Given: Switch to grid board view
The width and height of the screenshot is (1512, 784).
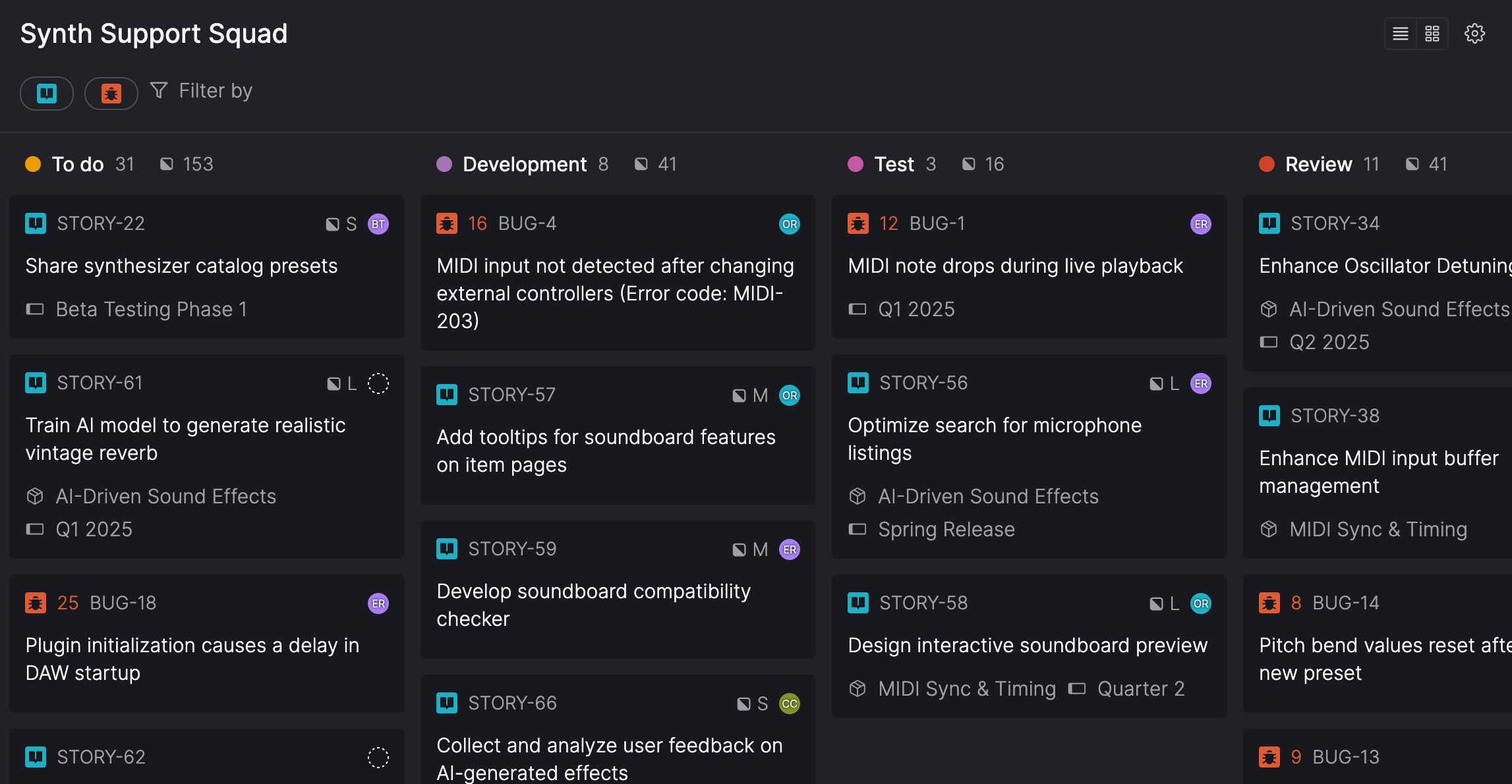Looking at the screenshot, I should 1432,34.
